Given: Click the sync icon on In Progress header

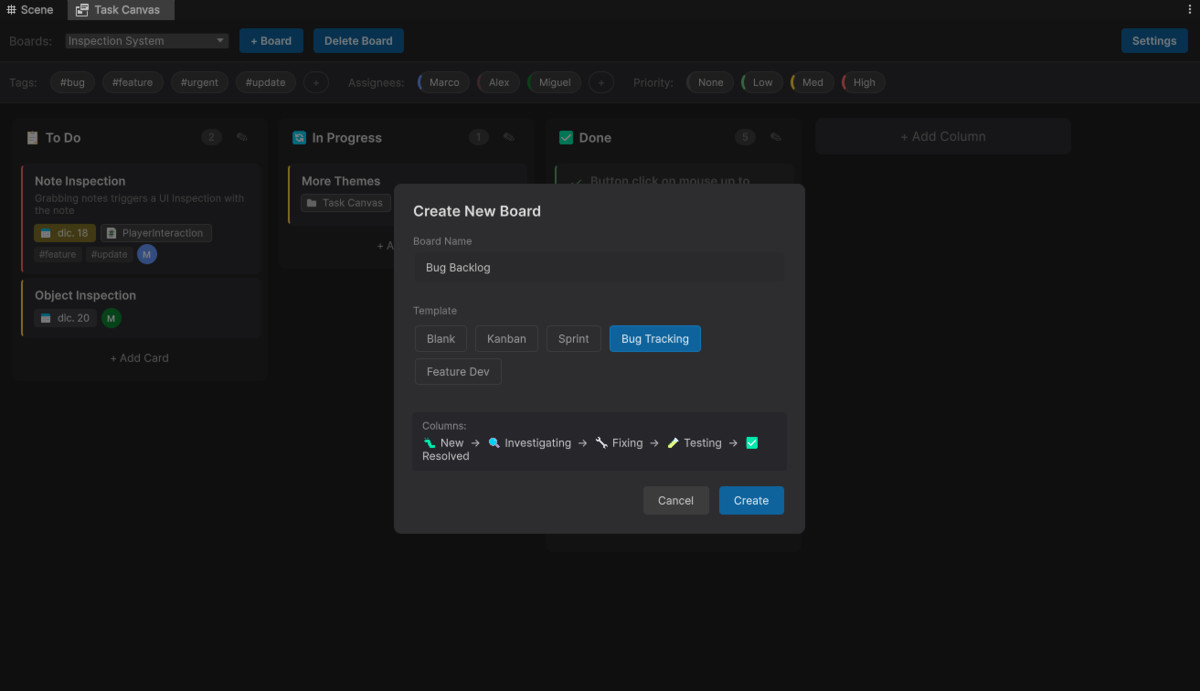Looking at the screenshot, I should tap(299, 137).
